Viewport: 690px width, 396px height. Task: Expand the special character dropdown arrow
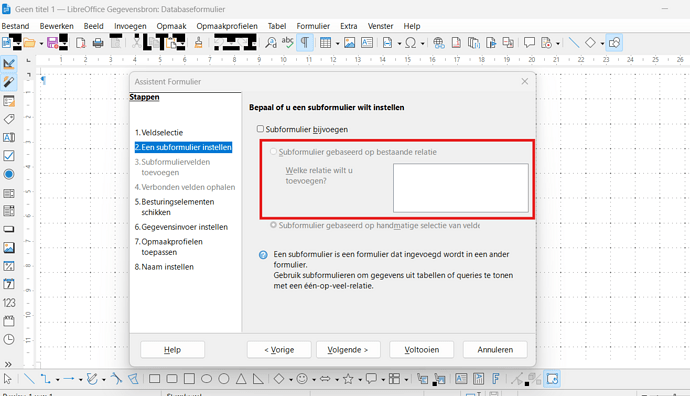click(422, 43)
